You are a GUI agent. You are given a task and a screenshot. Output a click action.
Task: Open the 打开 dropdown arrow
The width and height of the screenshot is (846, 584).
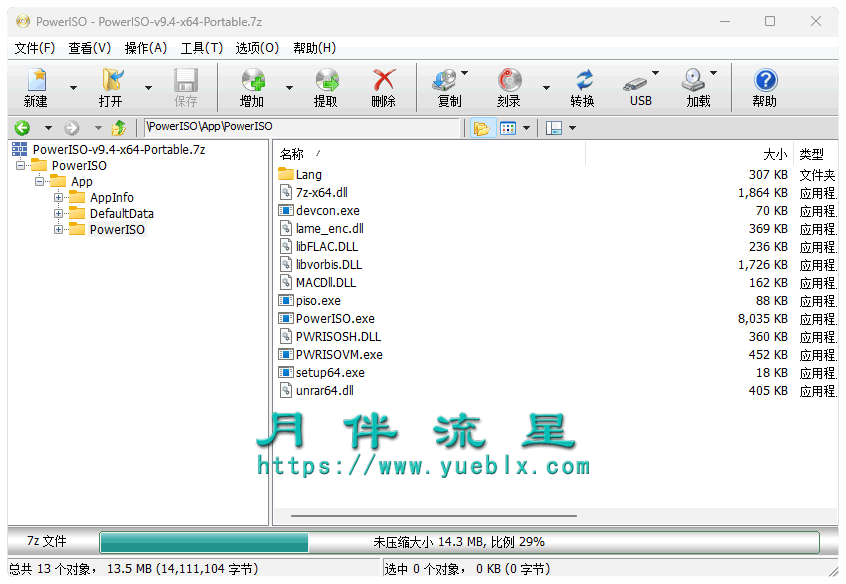click(148, 87)
